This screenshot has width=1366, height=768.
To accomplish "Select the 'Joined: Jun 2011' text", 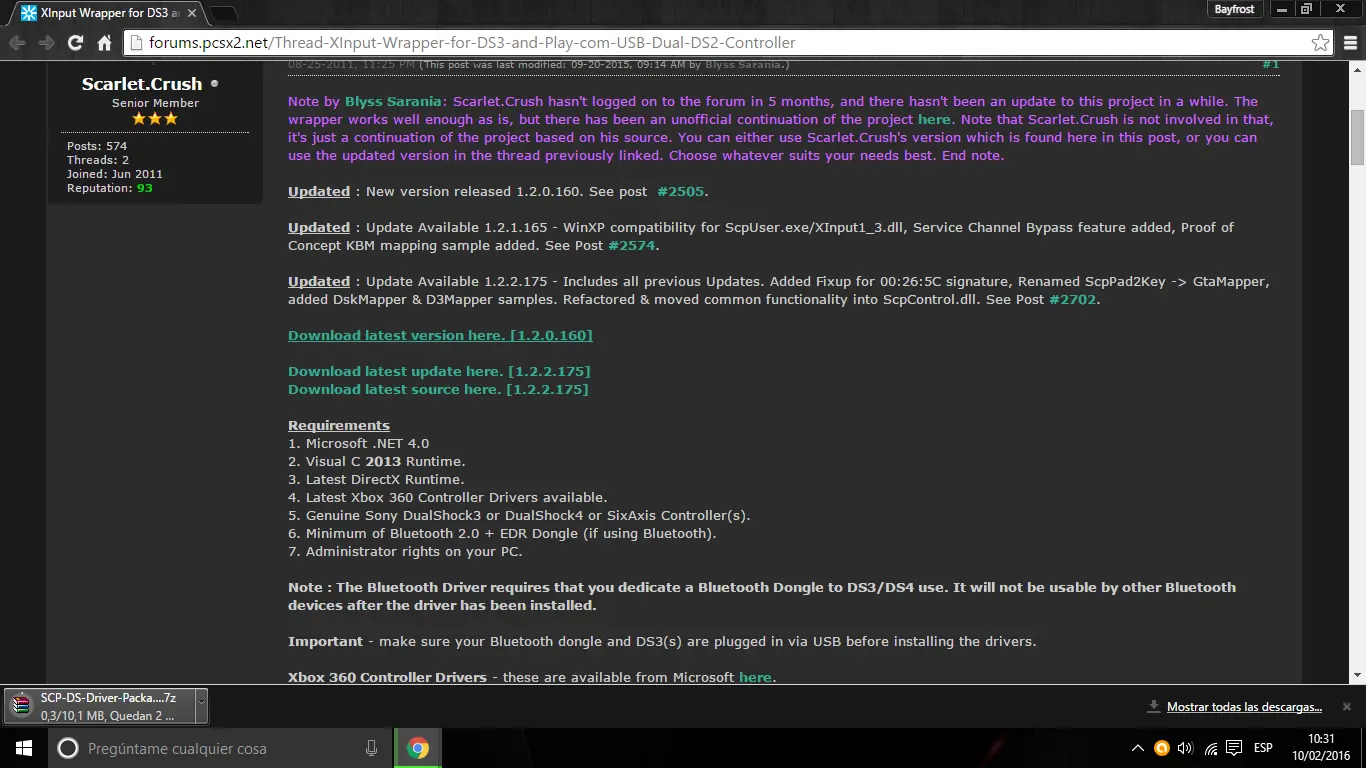I will coord(115,174).
